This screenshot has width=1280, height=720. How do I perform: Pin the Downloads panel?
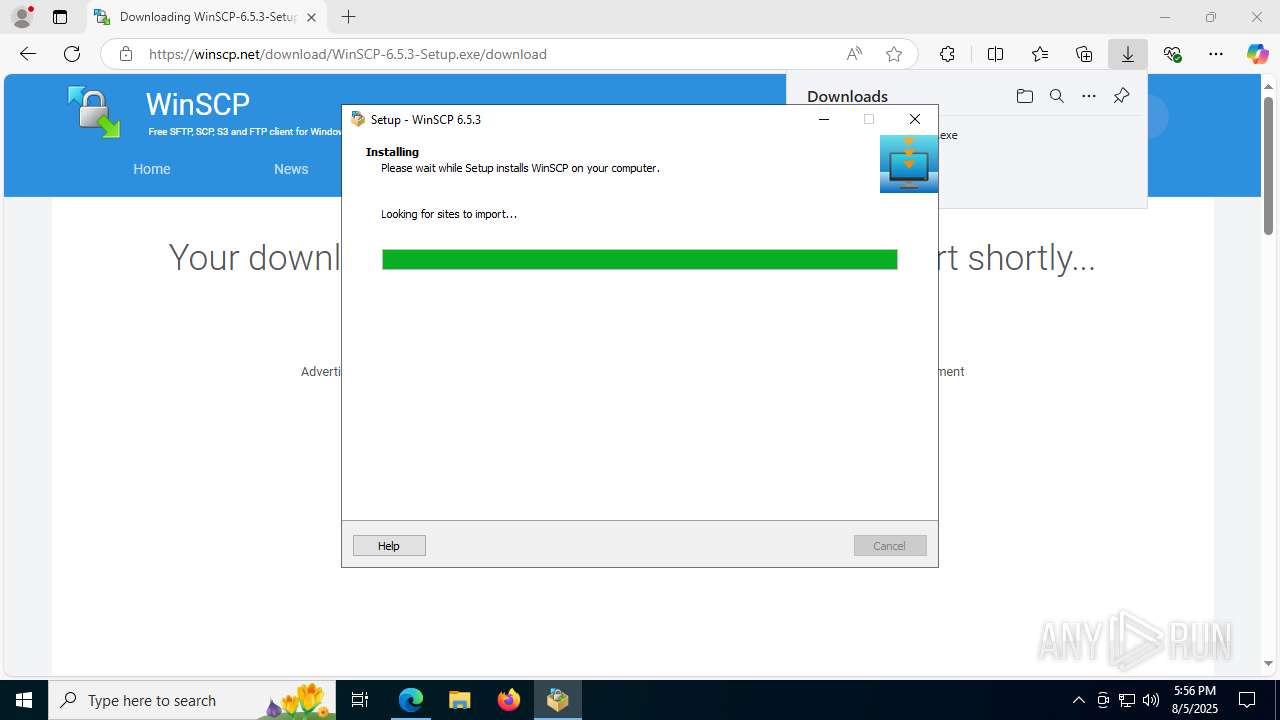[x=1121, y=96]
